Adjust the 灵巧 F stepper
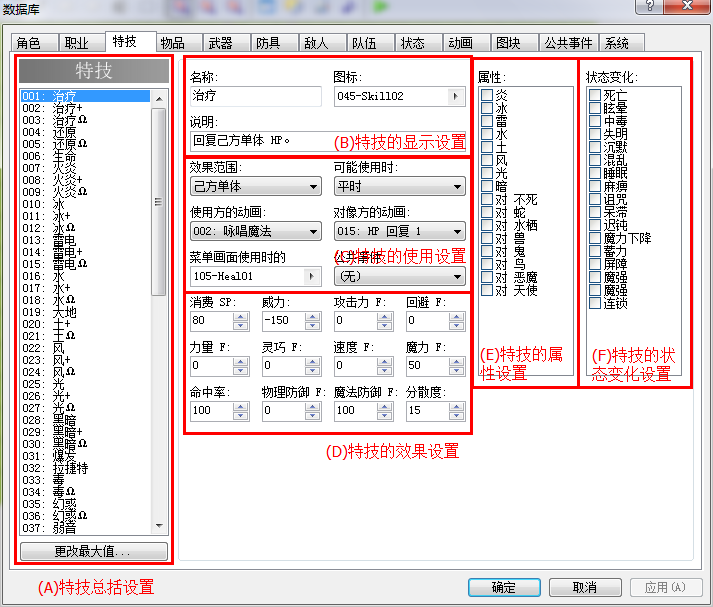Screen dimensions: 713x607 pyautogui.click(x=312, y=366)
